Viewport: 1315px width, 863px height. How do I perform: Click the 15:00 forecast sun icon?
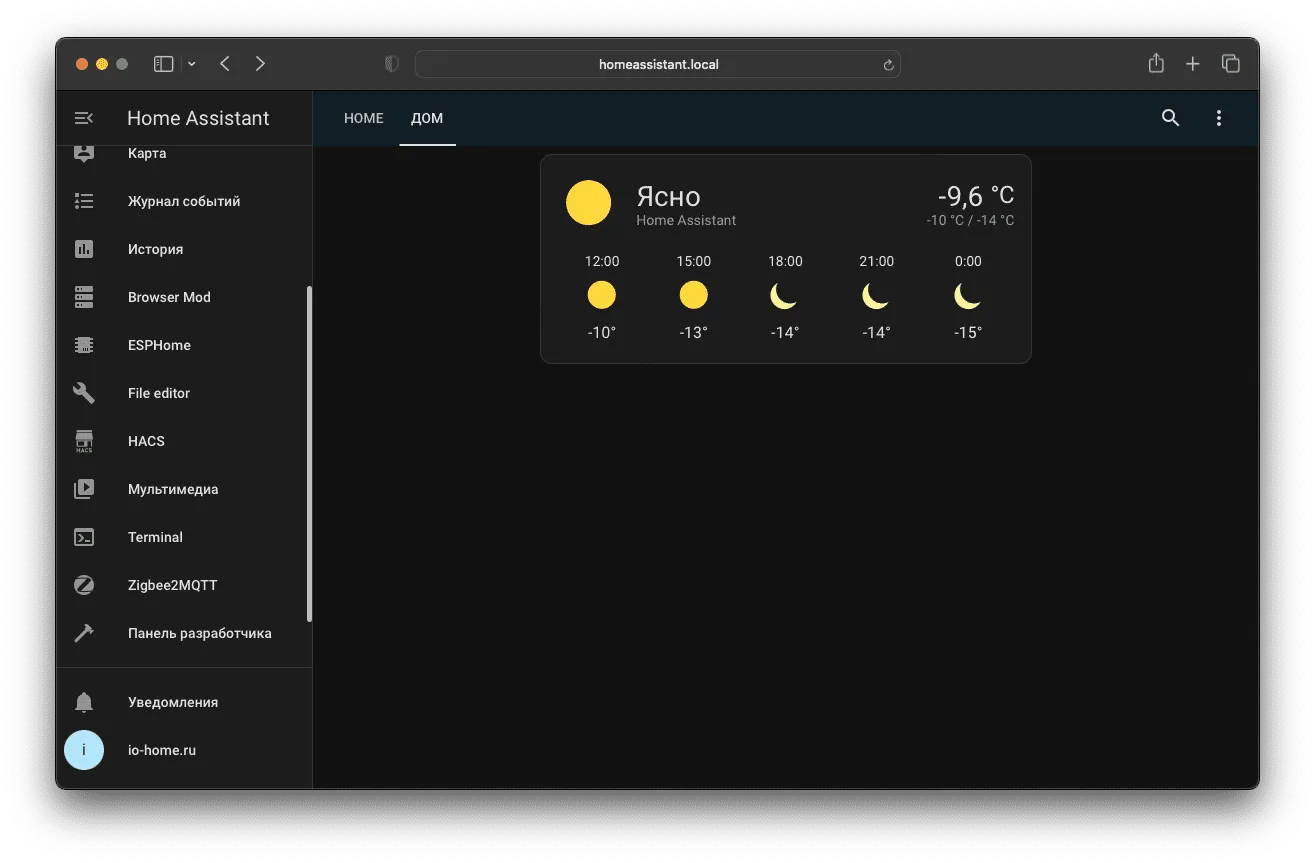click(x=693, y=295)
